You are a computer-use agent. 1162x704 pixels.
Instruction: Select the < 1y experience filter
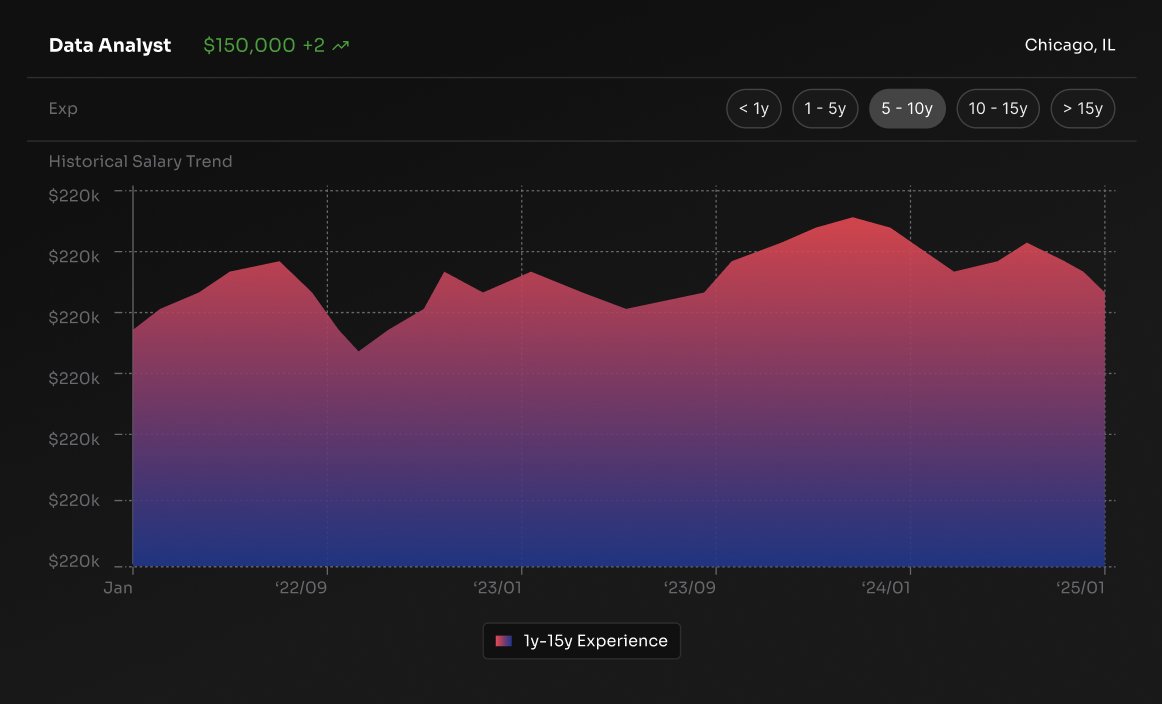point(753,109)
